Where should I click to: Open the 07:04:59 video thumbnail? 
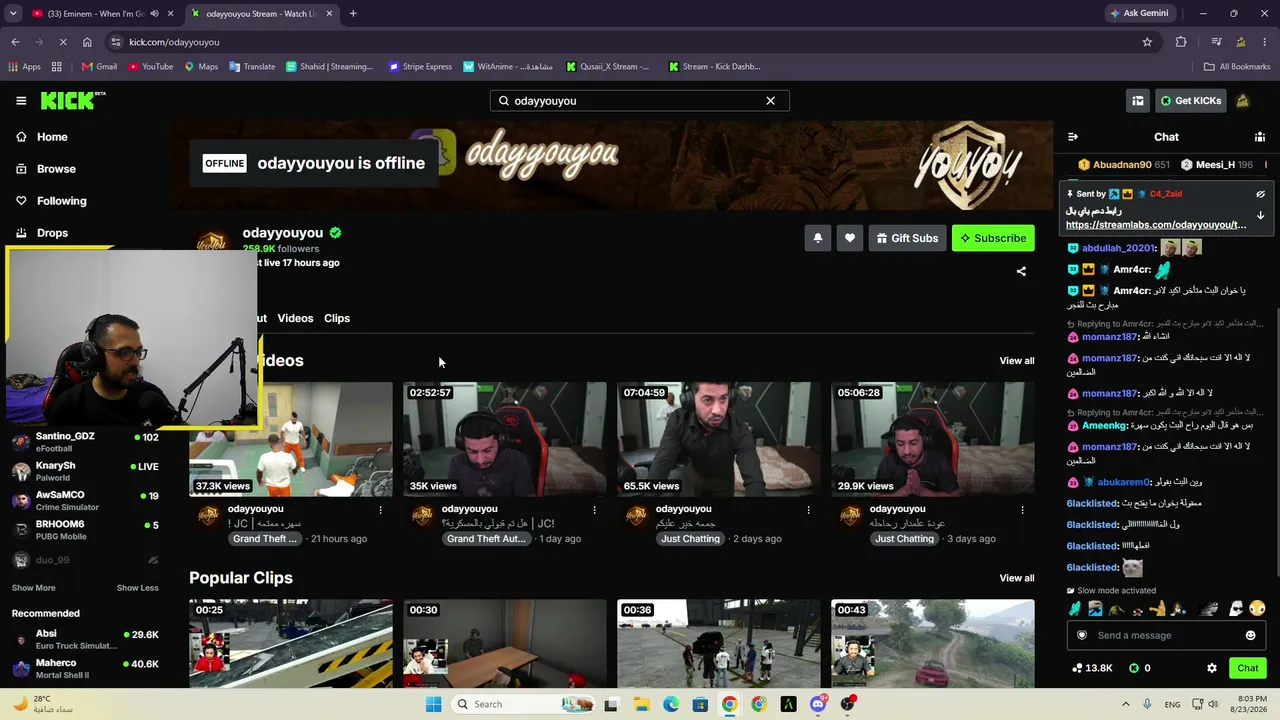[719, 439]
